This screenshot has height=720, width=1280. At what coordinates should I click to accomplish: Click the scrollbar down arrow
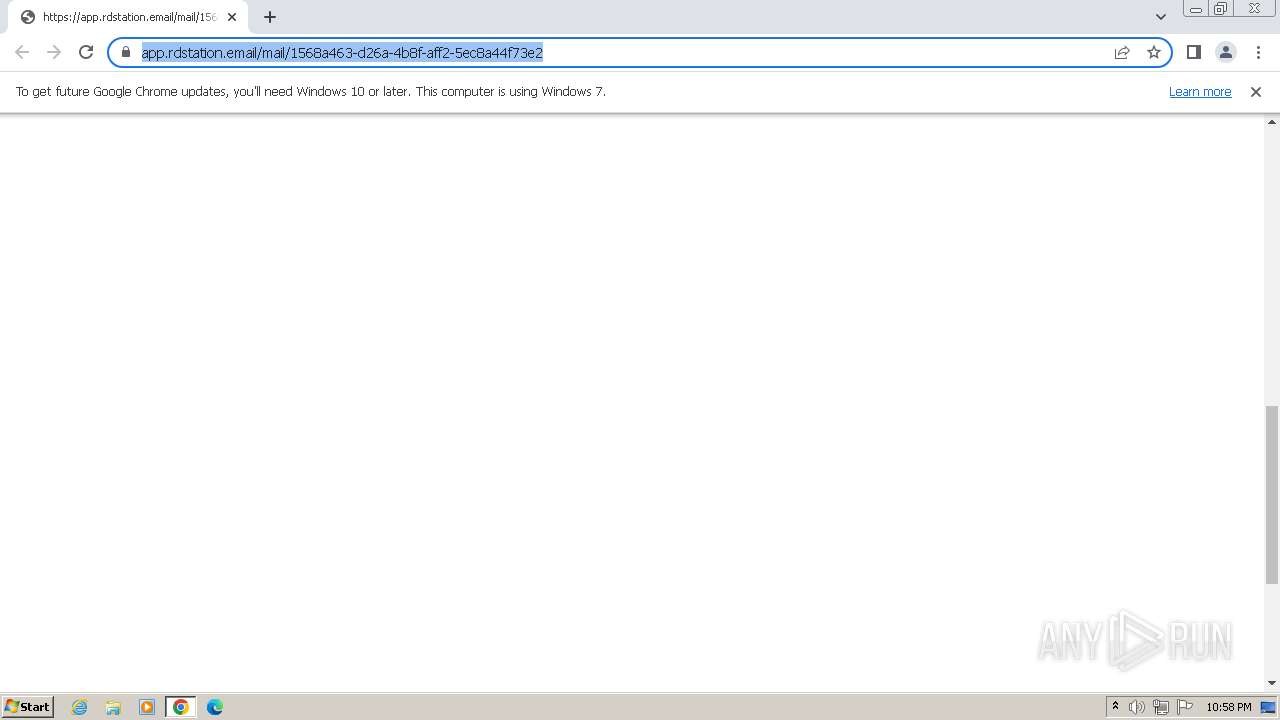[1272, 683]
